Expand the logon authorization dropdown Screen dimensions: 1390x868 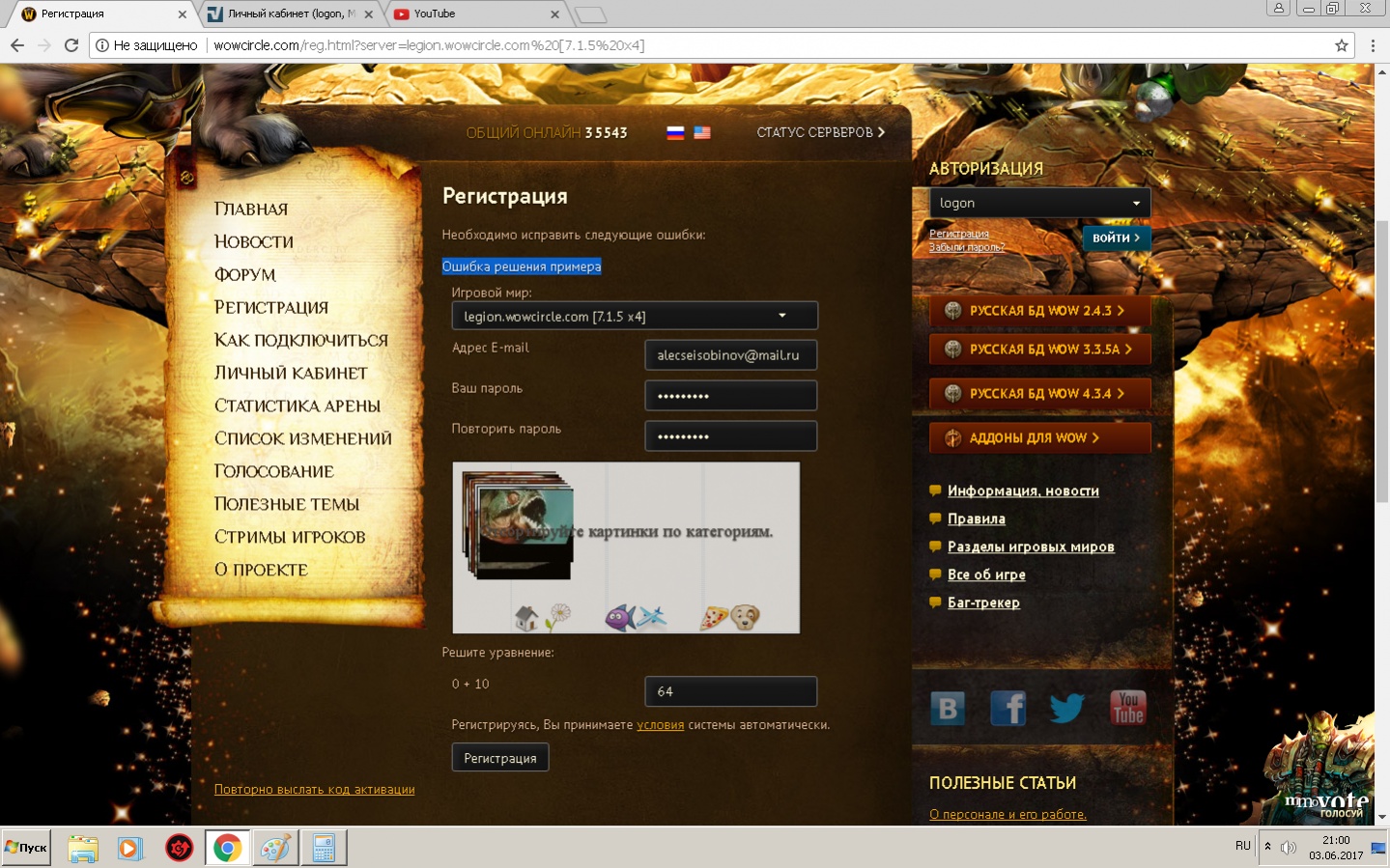tap(1039, 203)
